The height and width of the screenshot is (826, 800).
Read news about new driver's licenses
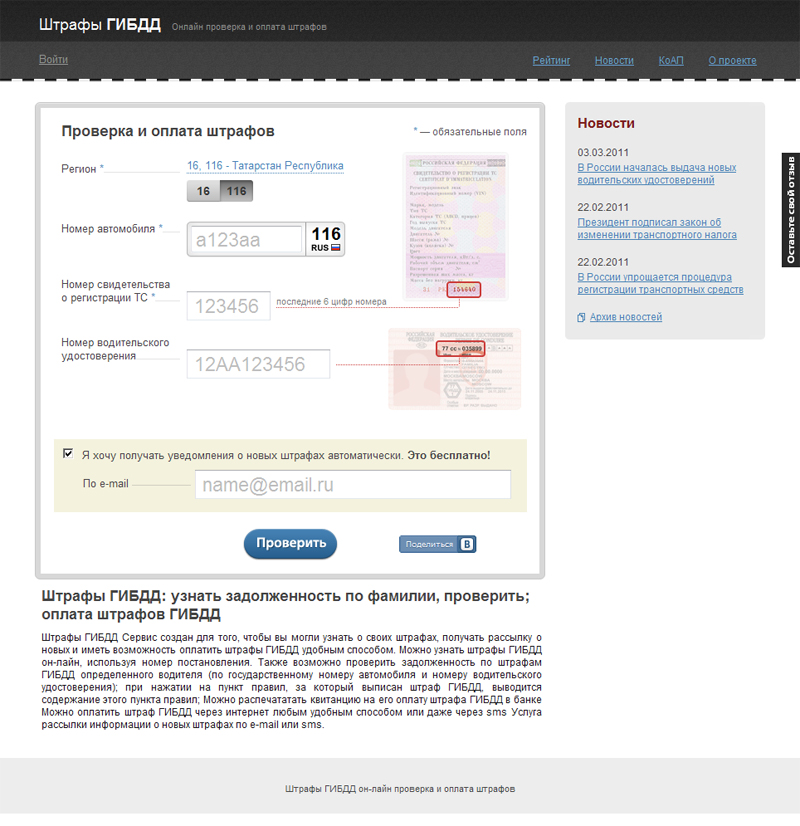(x=656, y=174)
